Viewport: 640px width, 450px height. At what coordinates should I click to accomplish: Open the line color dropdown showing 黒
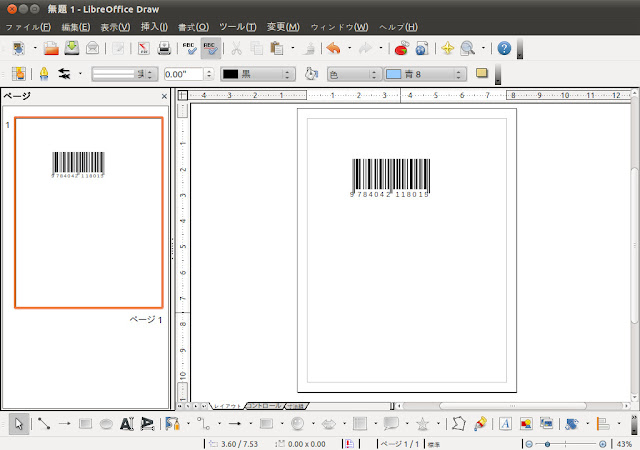[258, 74]
